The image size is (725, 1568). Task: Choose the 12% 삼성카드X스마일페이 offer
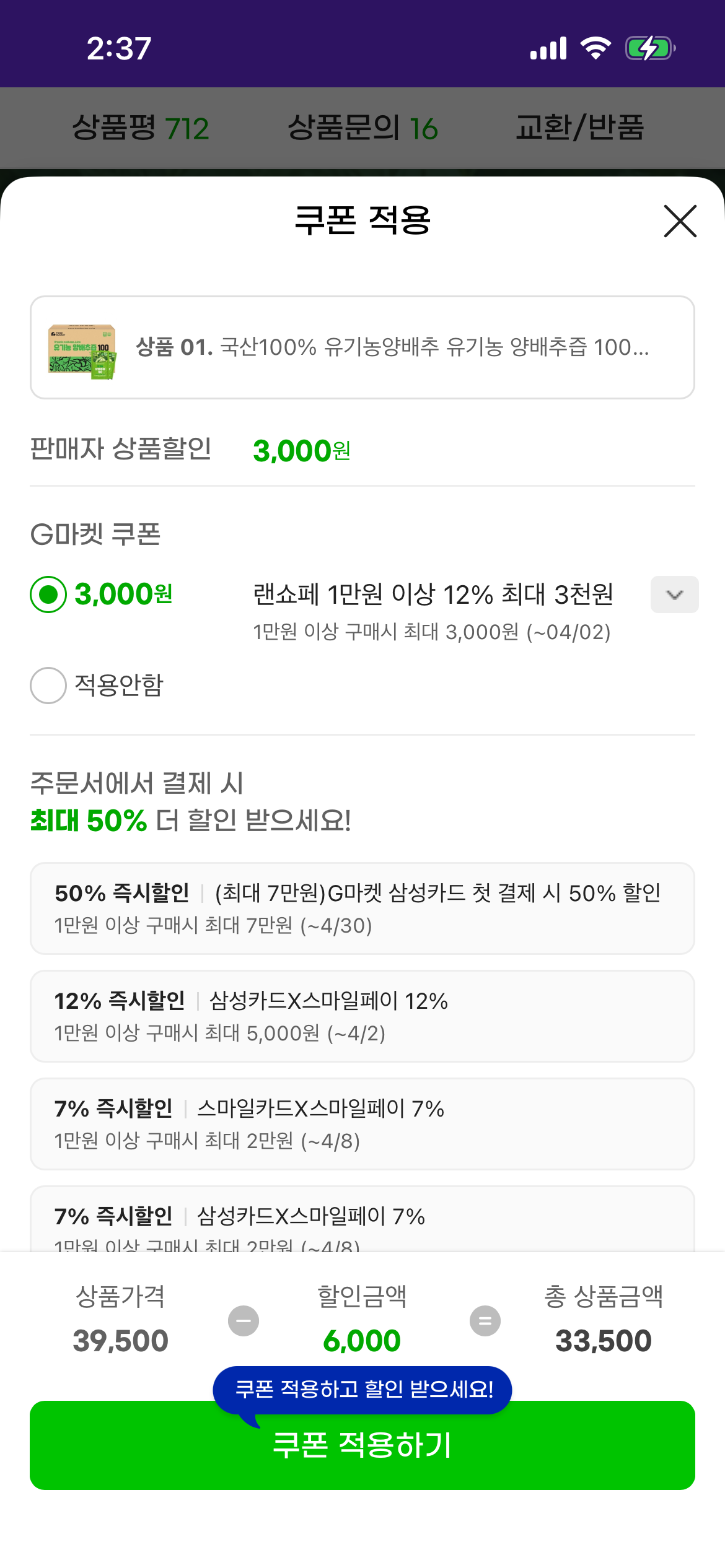tap(362, 1016)
